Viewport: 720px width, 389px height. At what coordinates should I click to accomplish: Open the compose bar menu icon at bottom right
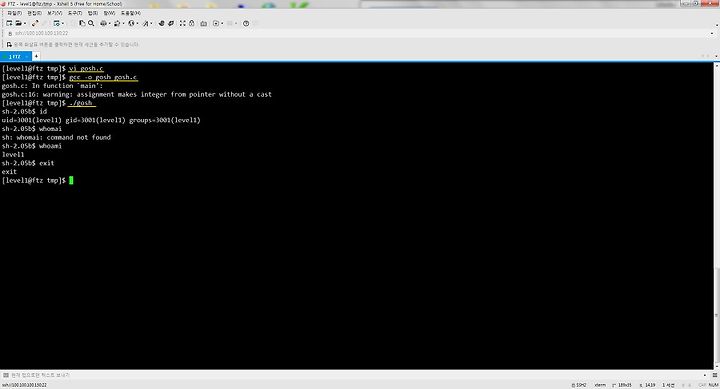point(714,375)
